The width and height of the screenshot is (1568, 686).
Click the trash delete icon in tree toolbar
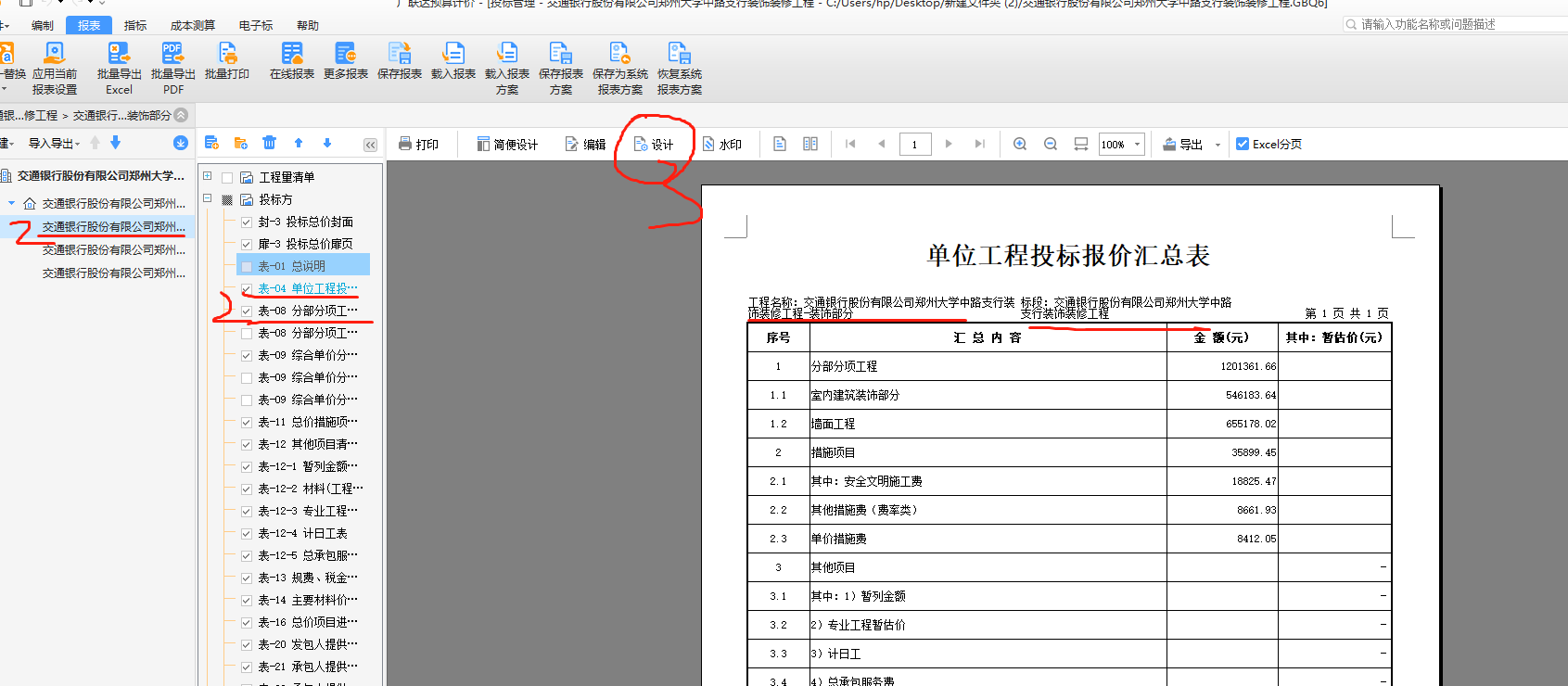(x=269, y=143)
